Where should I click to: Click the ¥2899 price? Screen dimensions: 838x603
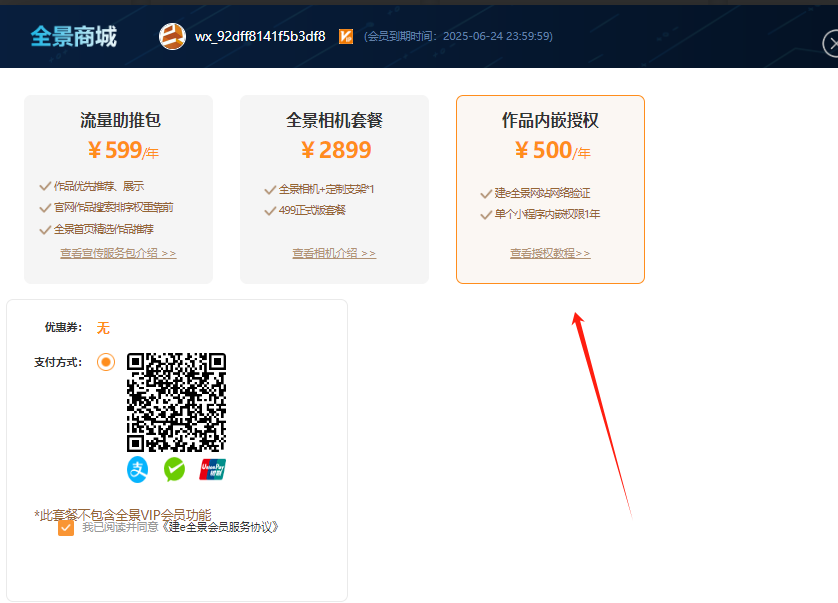click(336, 150)
